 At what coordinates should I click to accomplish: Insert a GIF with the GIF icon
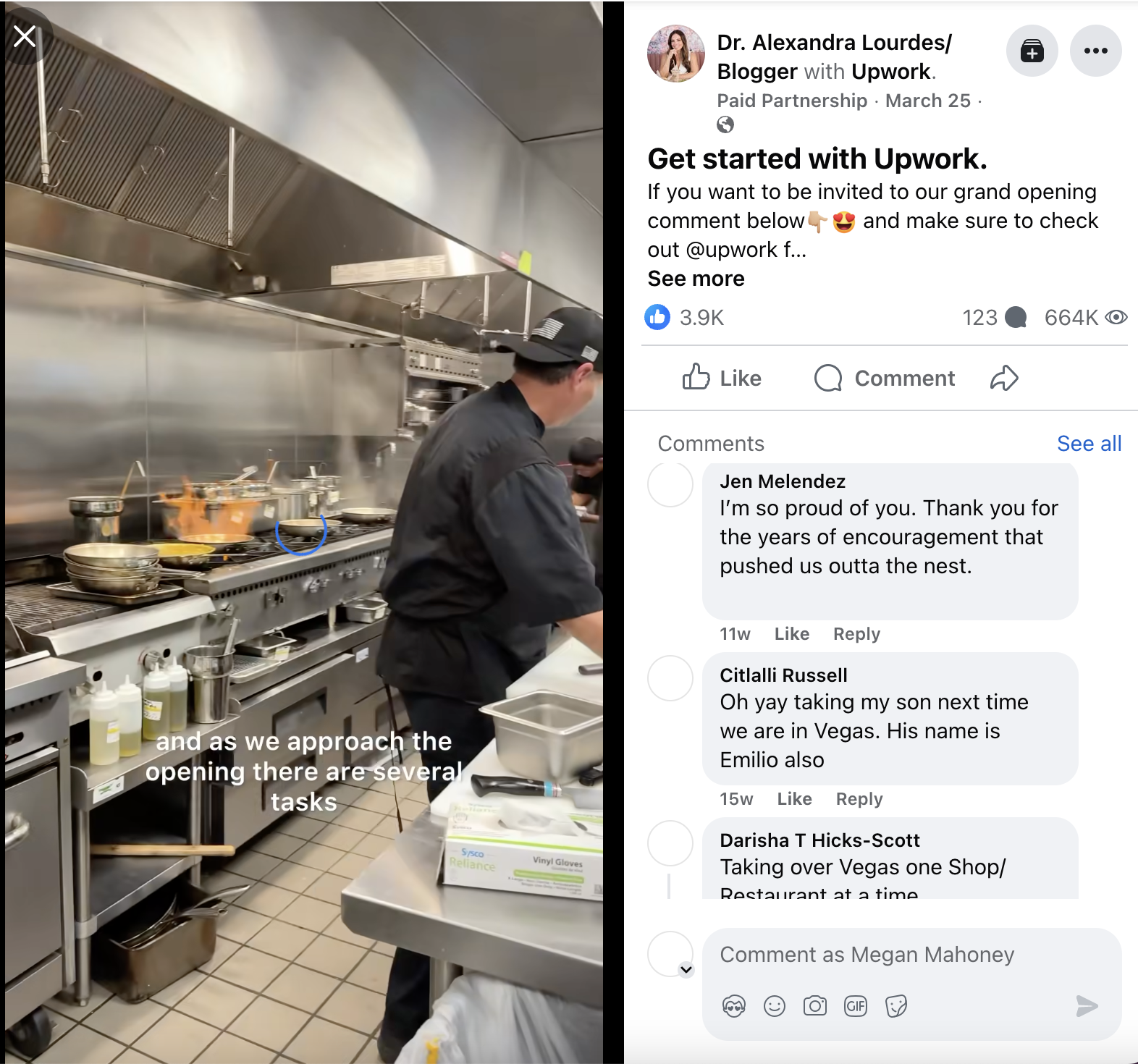click(855, 1005)
